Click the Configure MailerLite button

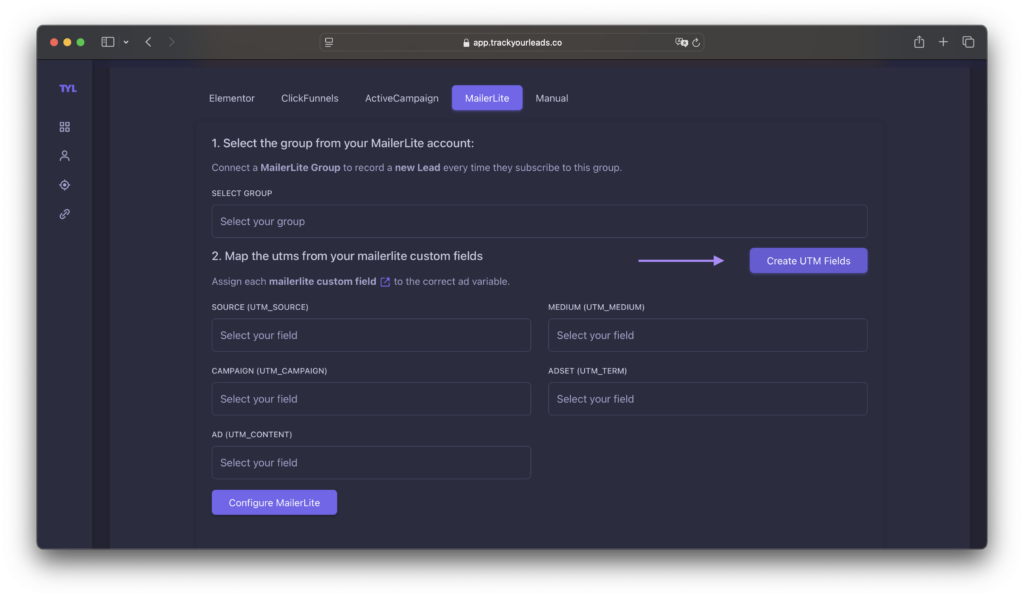[274, 503]
